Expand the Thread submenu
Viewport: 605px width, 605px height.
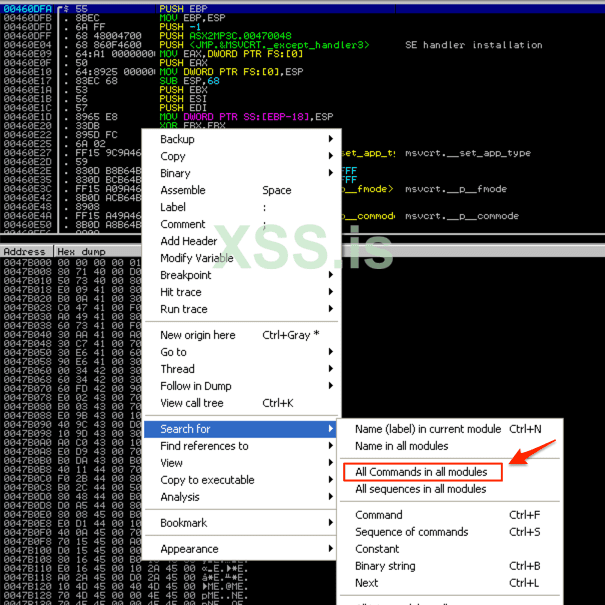242,368
